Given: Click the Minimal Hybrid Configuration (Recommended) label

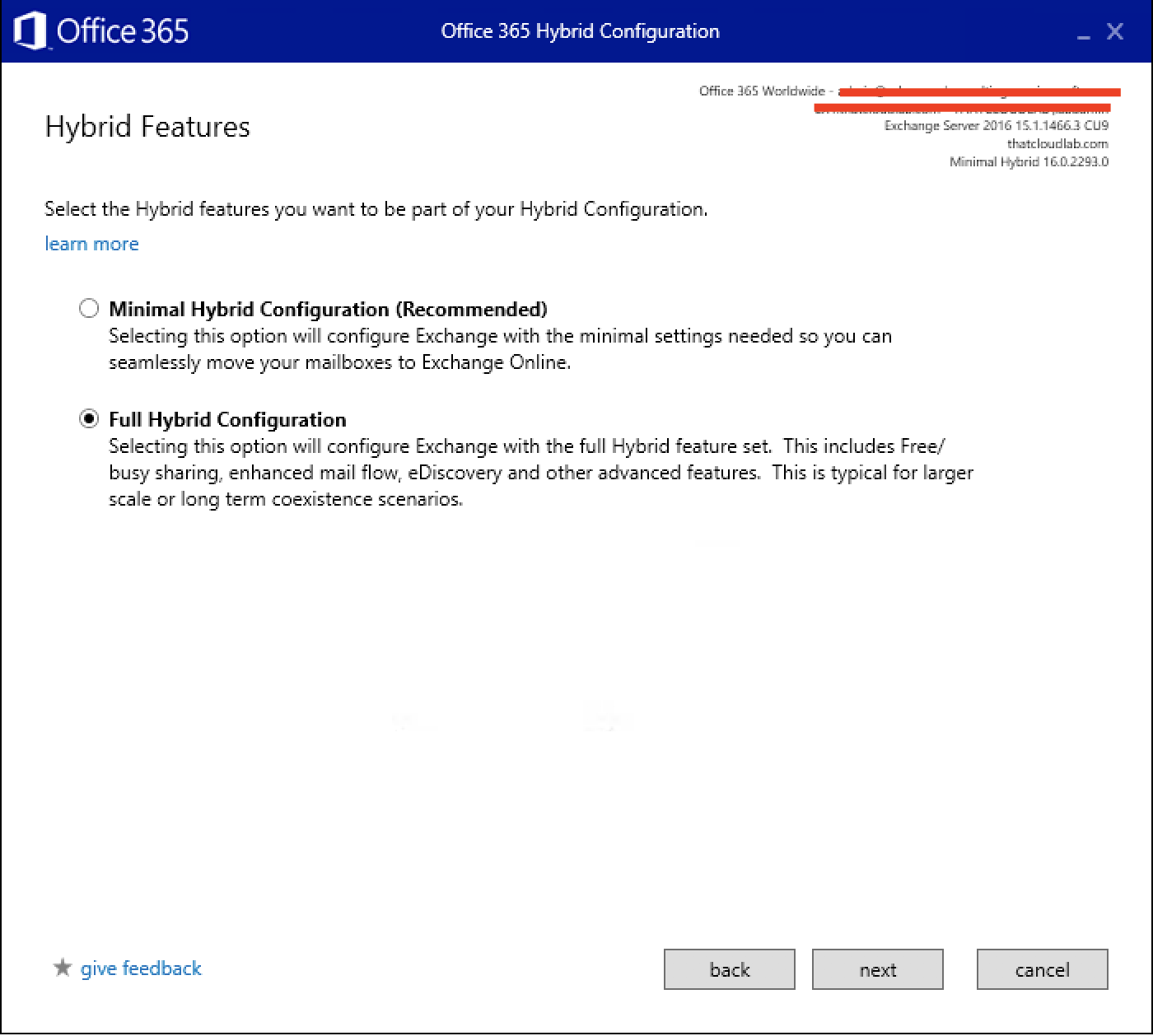Looking at the screenshot, I should 328,309.
